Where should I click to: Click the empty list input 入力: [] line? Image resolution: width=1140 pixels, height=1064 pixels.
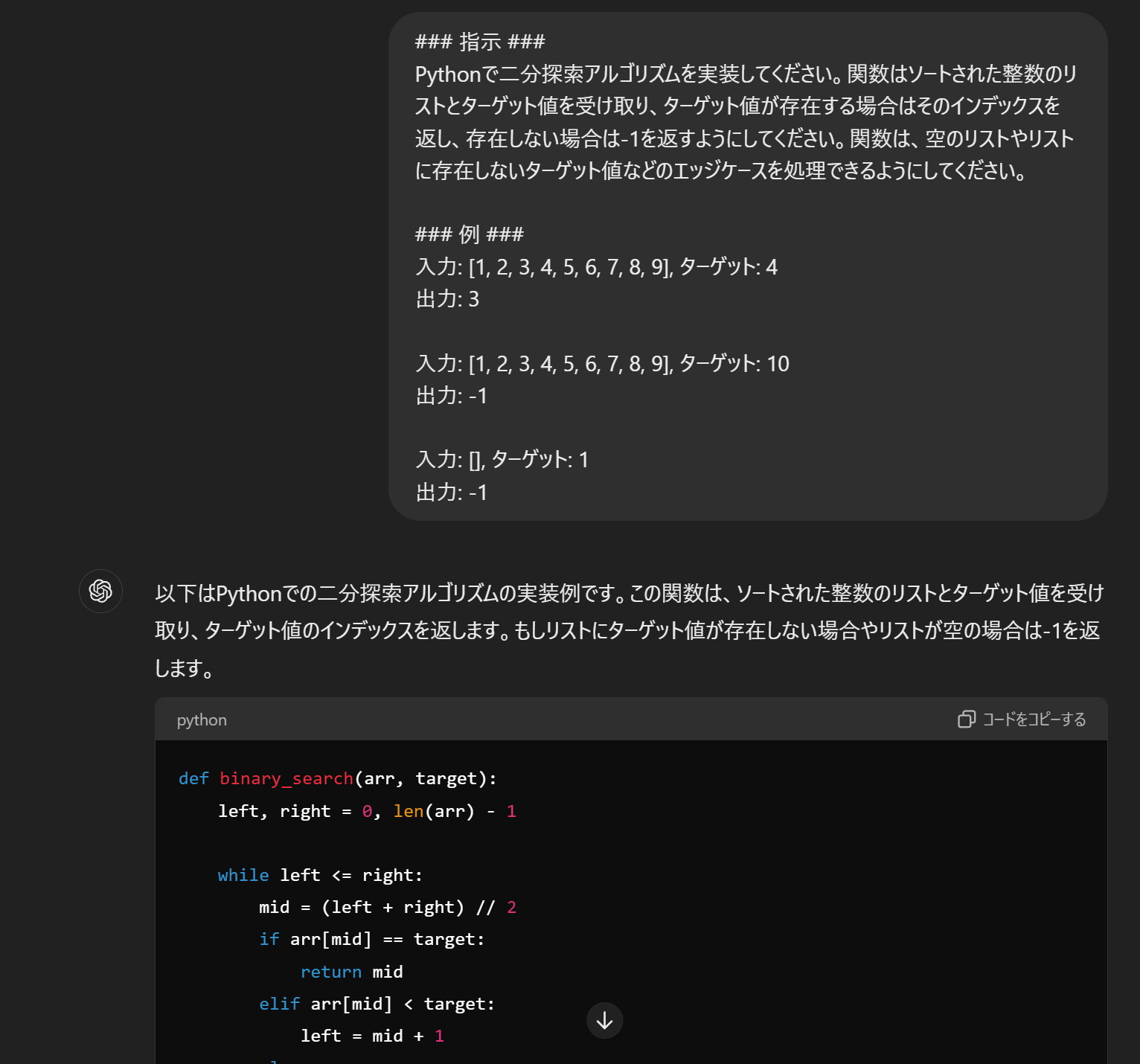[502, 460]
